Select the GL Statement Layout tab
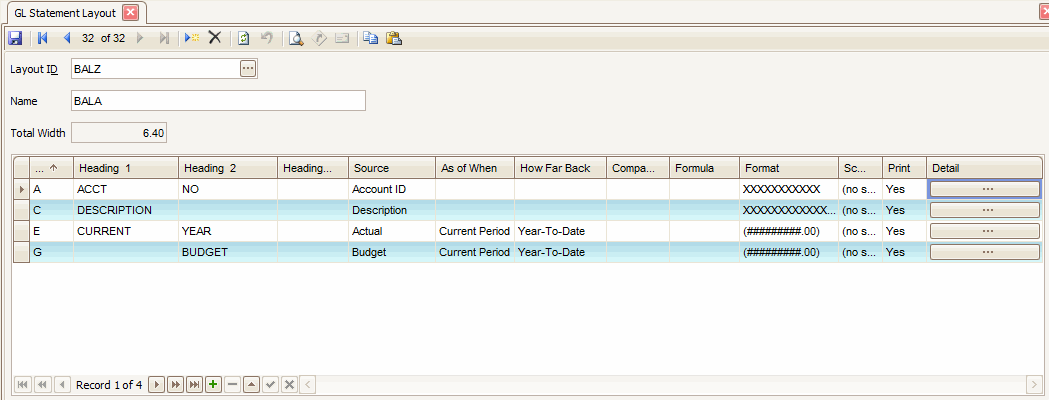Viewport: 1049px width, 400px height. (65, 13)
